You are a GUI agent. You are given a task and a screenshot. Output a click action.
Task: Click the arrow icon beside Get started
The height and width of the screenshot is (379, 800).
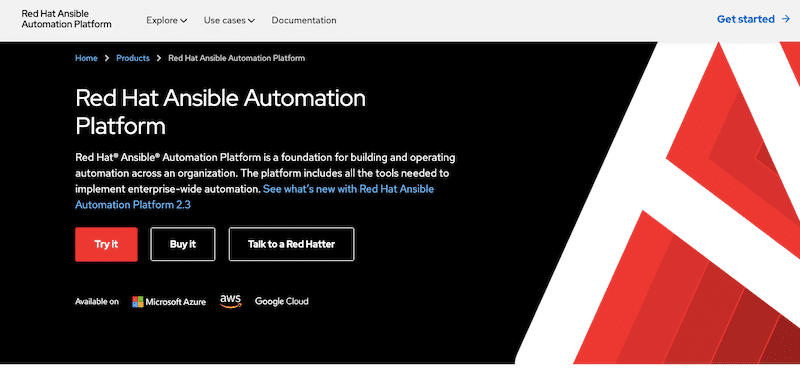tap(785, 19)
